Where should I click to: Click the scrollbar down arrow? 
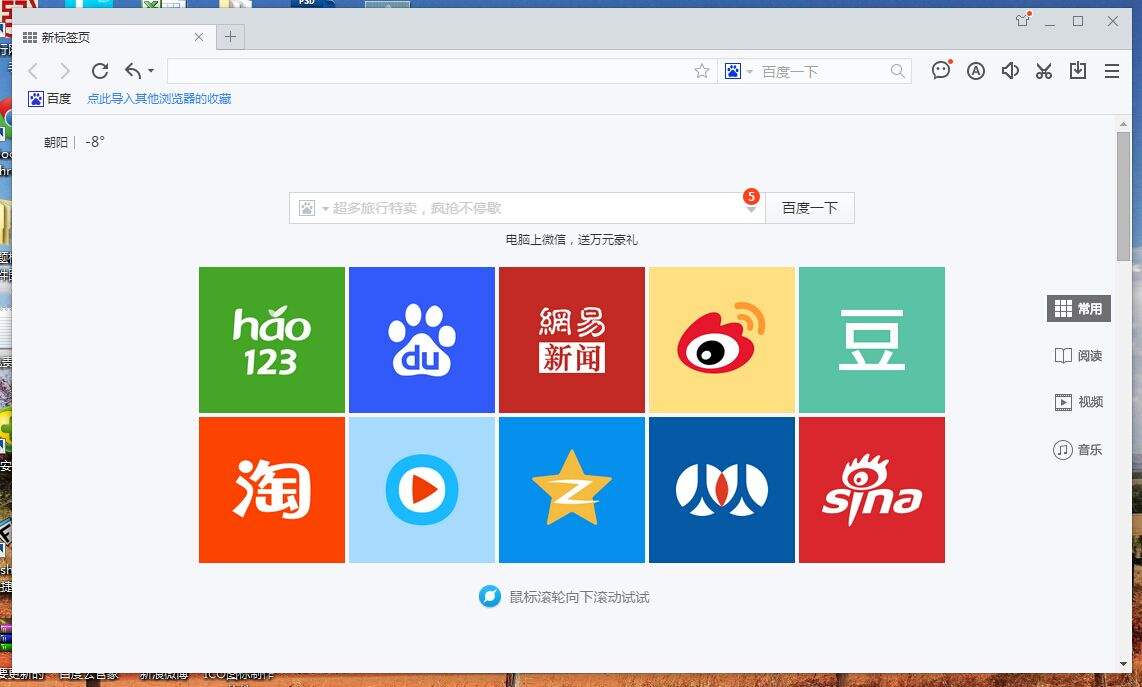[x=1124, y=664]
